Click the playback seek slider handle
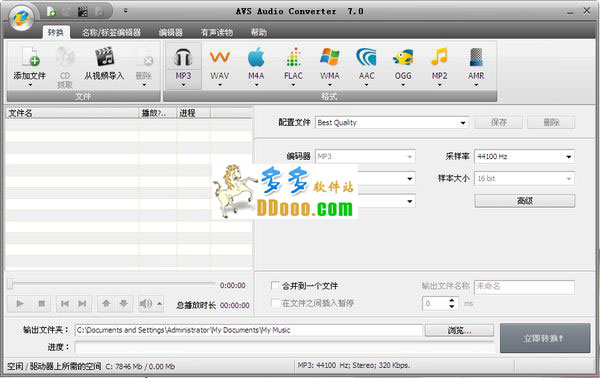This screenshot has height=378, width=600. (10, 284)
